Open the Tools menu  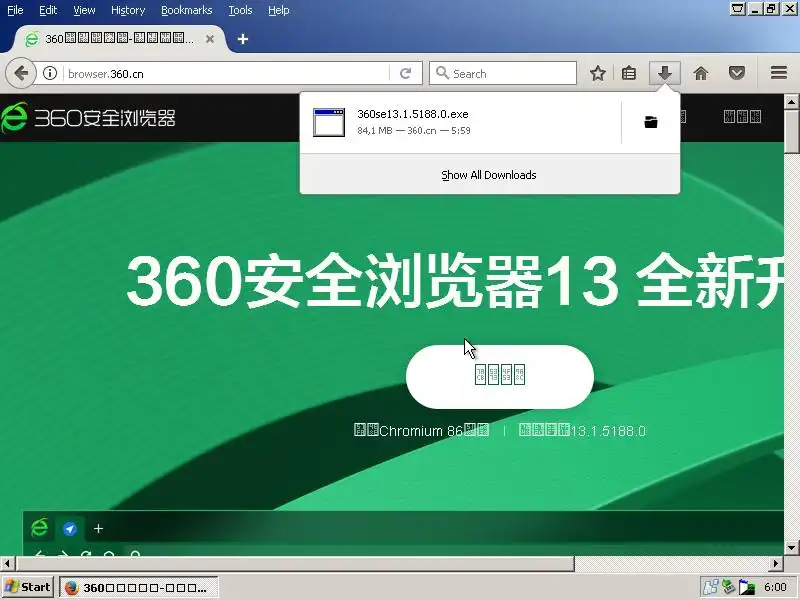pos(240,10)
